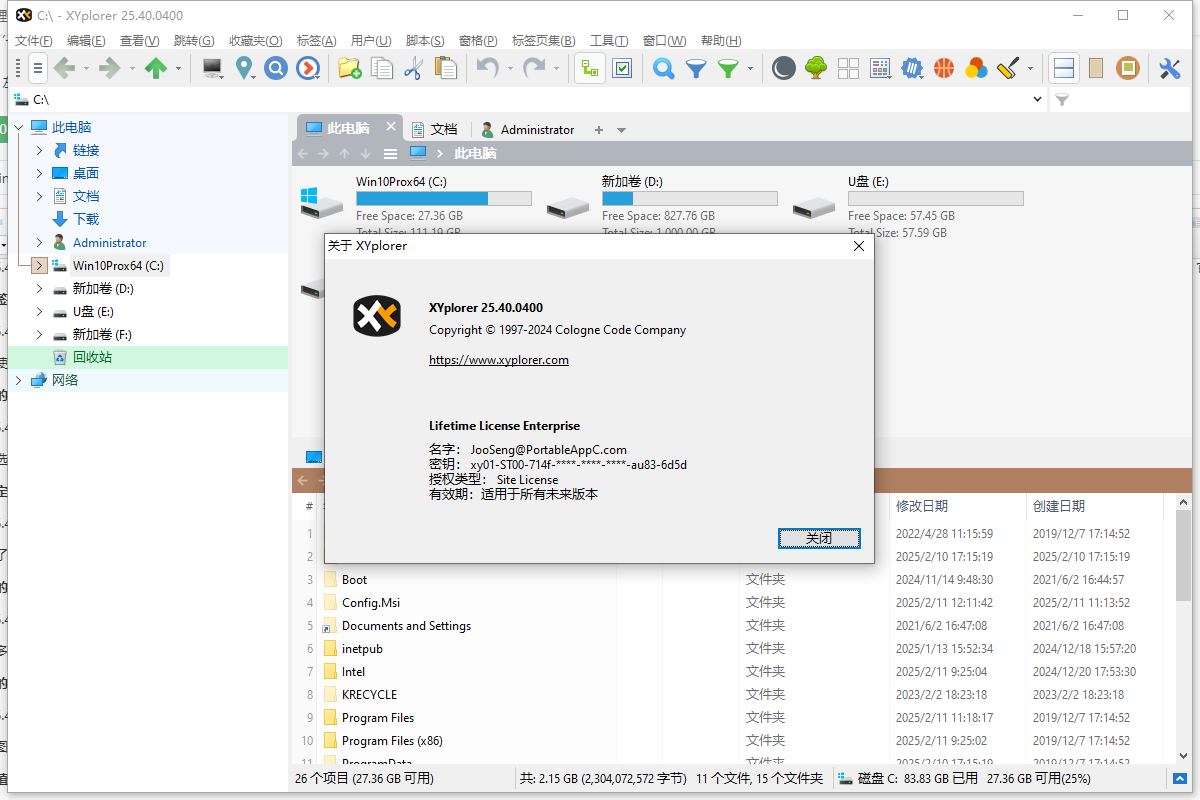Click the Undo toolbar icon
This screenshot has width=1200, height=800.
coord(487,68)
